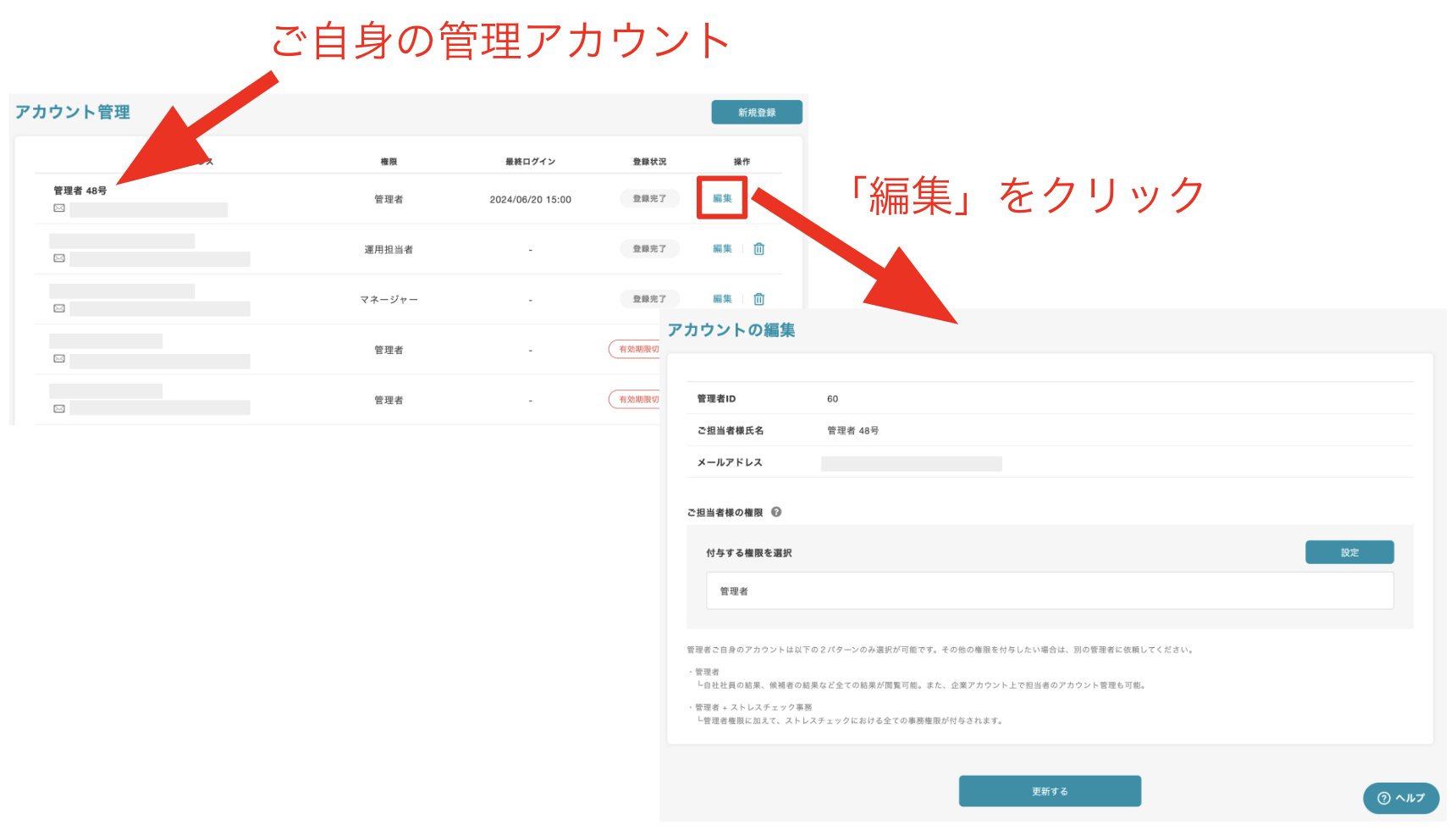Click the trash icon in the マネージャー row
Image resolution: width=1456 pixels, height=830 pixels.
(758, 298)
